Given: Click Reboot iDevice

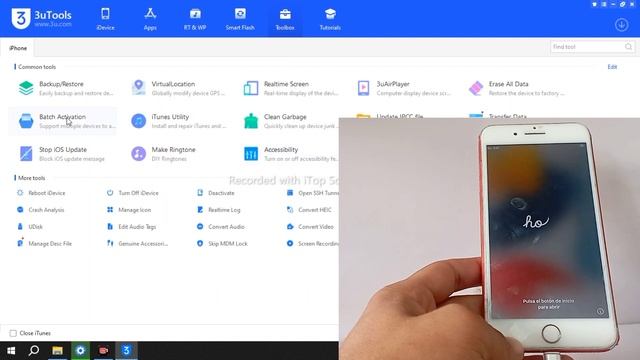Looking at the screenshot, I should 41,193.
